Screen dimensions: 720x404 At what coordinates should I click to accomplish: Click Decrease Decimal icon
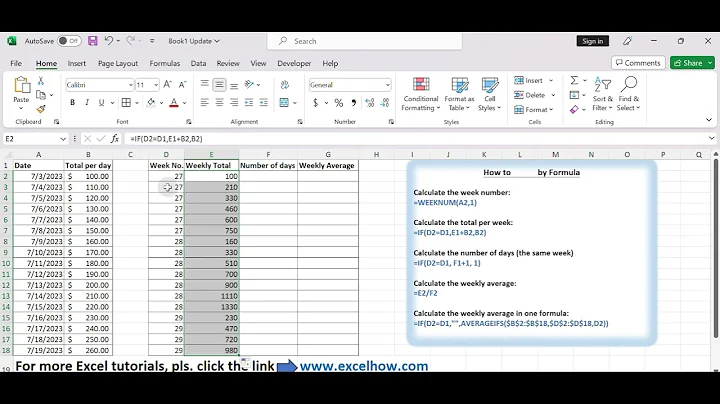[385, 103]
